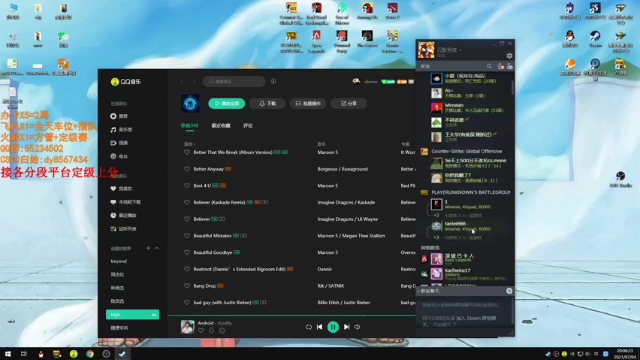The height and width of the screenshot is (360, 640).
Task: Add a new playlist with plus icon
Action: tap(148, 248)
